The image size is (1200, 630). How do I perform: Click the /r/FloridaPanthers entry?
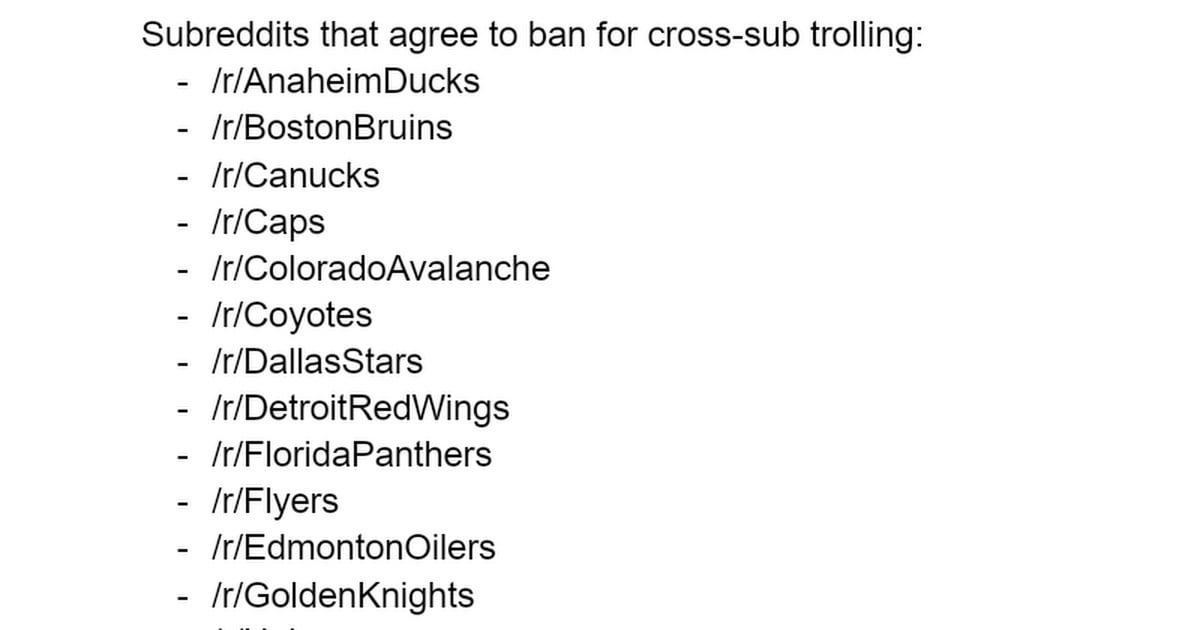(x=351, y=455)
